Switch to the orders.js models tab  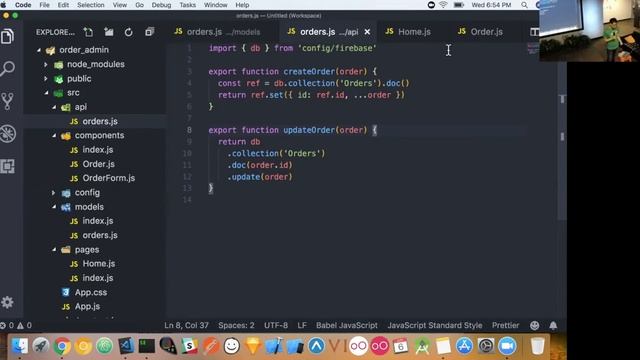[222, 32]
